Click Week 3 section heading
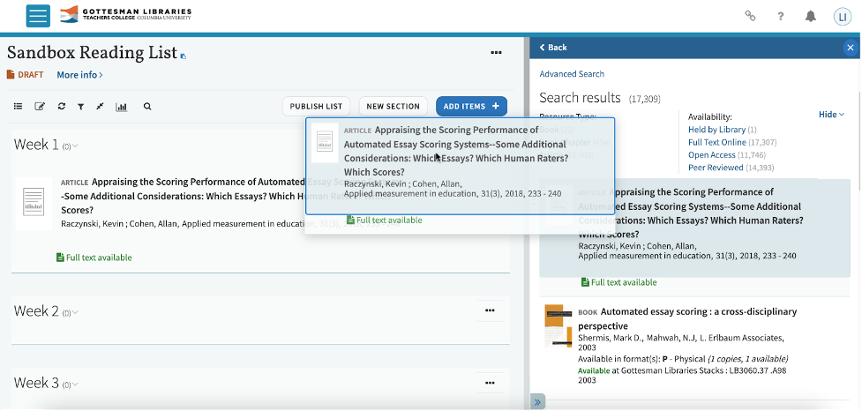862x412 pixels. pos(36,382)
